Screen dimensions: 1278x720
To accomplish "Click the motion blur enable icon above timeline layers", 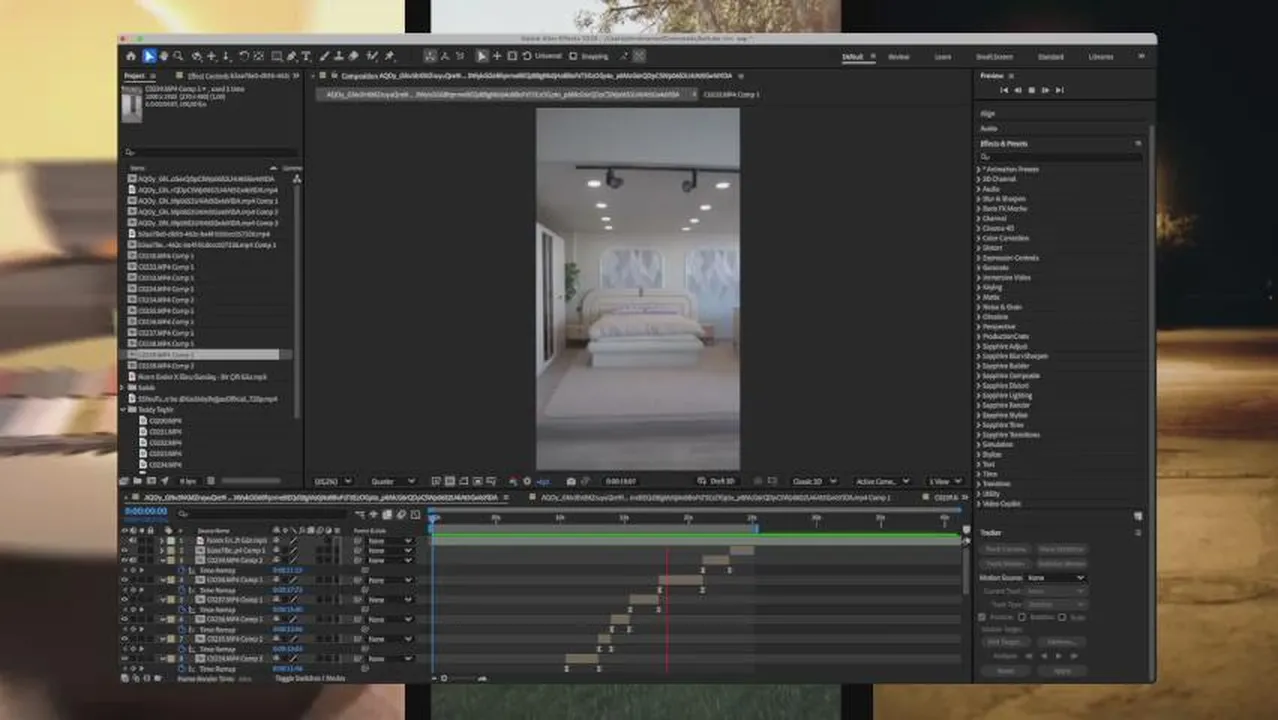I will 402,515.
